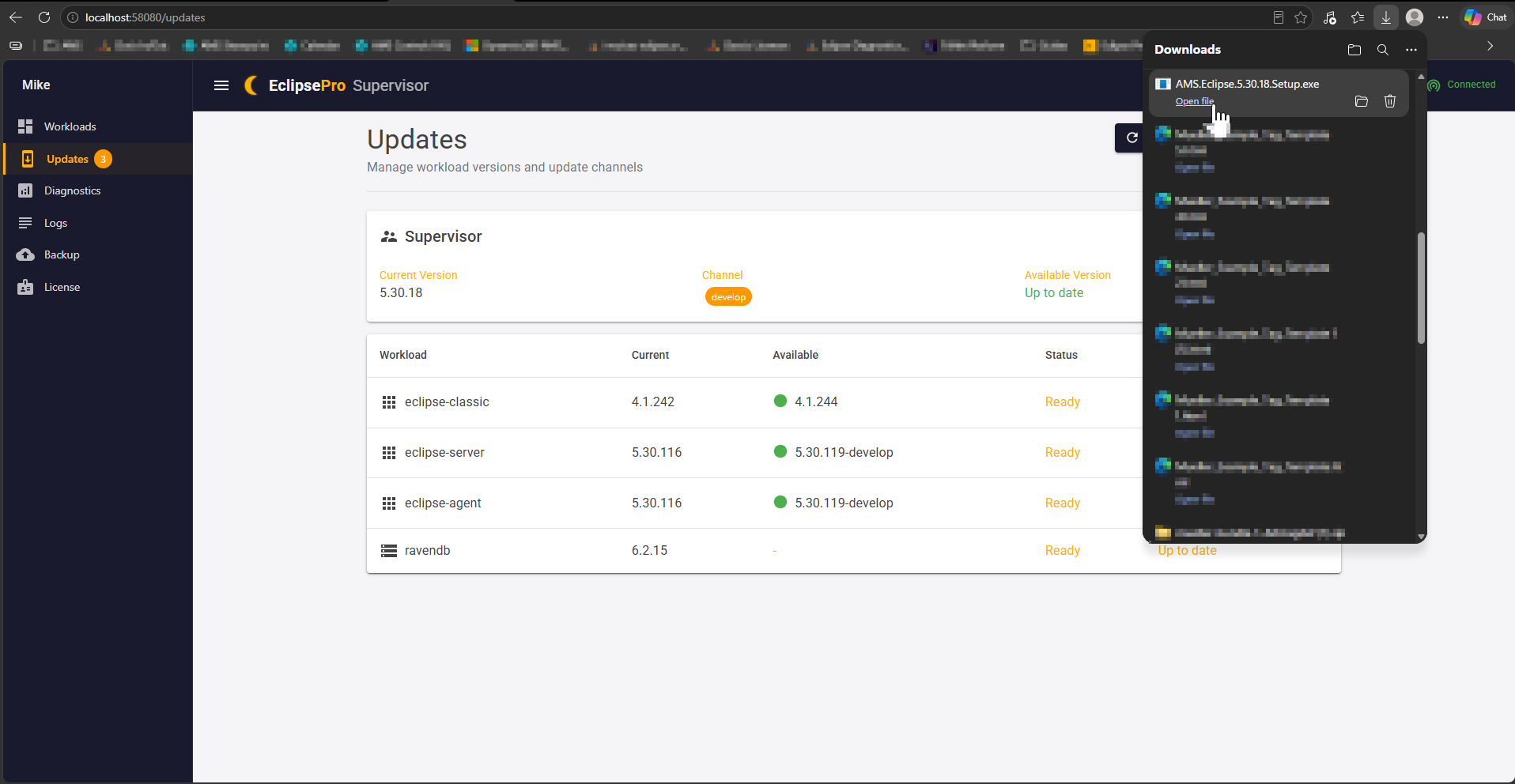1515x784 pixels.
Task: Select the AMS.Eclipse.5.30.18.Setup.exe download entry
Action: (1279, 92)
